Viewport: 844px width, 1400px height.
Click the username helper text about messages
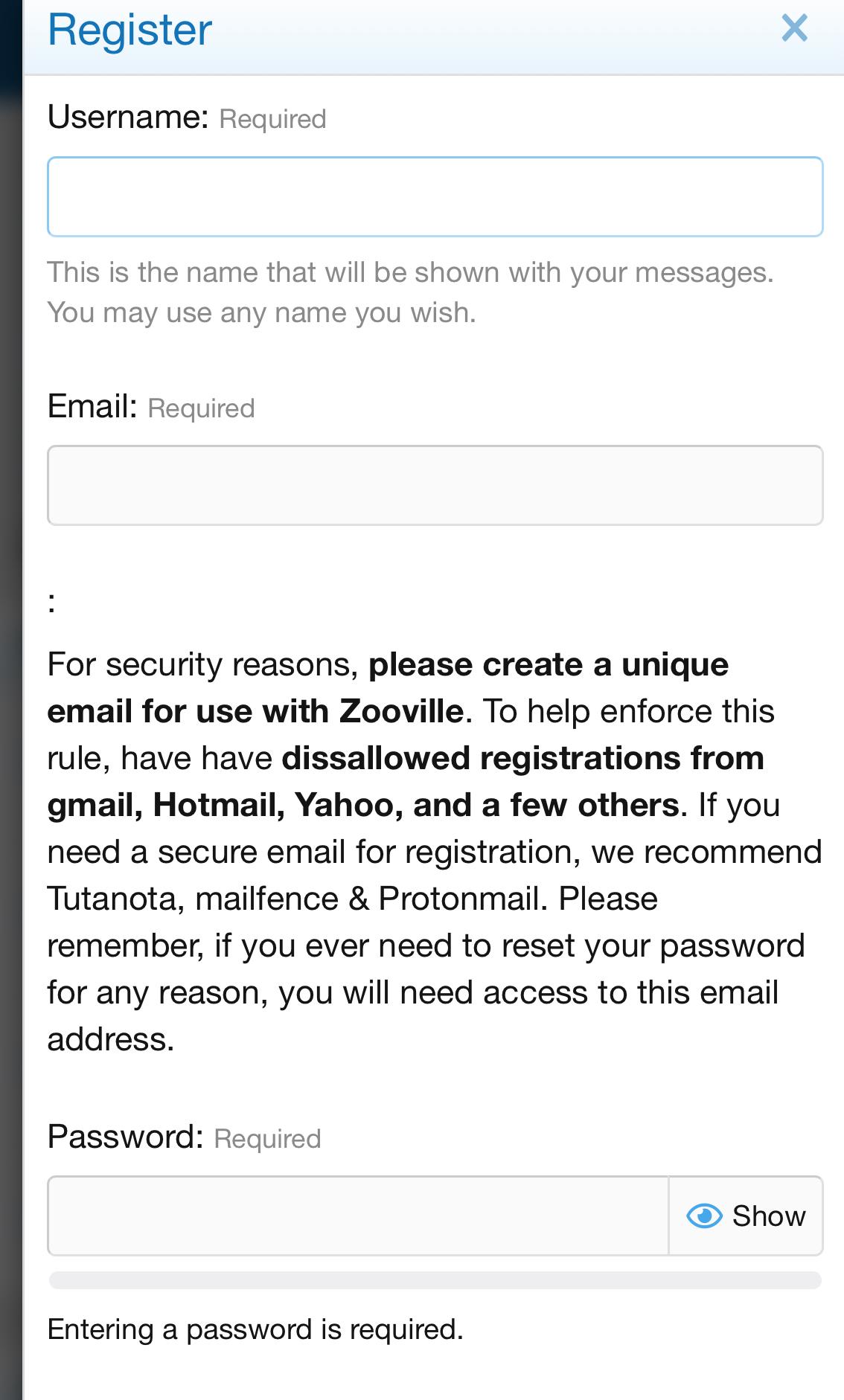(410, 273)
